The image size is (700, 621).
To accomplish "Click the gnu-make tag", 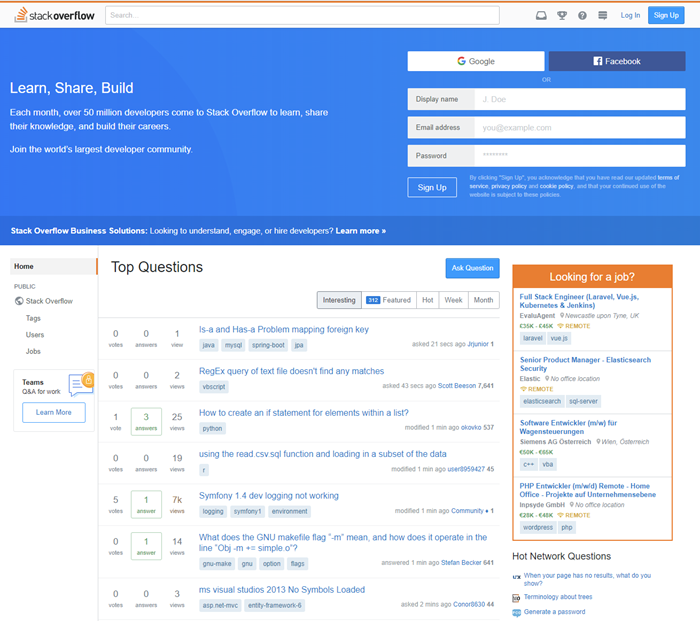I will tap(217, 564).
